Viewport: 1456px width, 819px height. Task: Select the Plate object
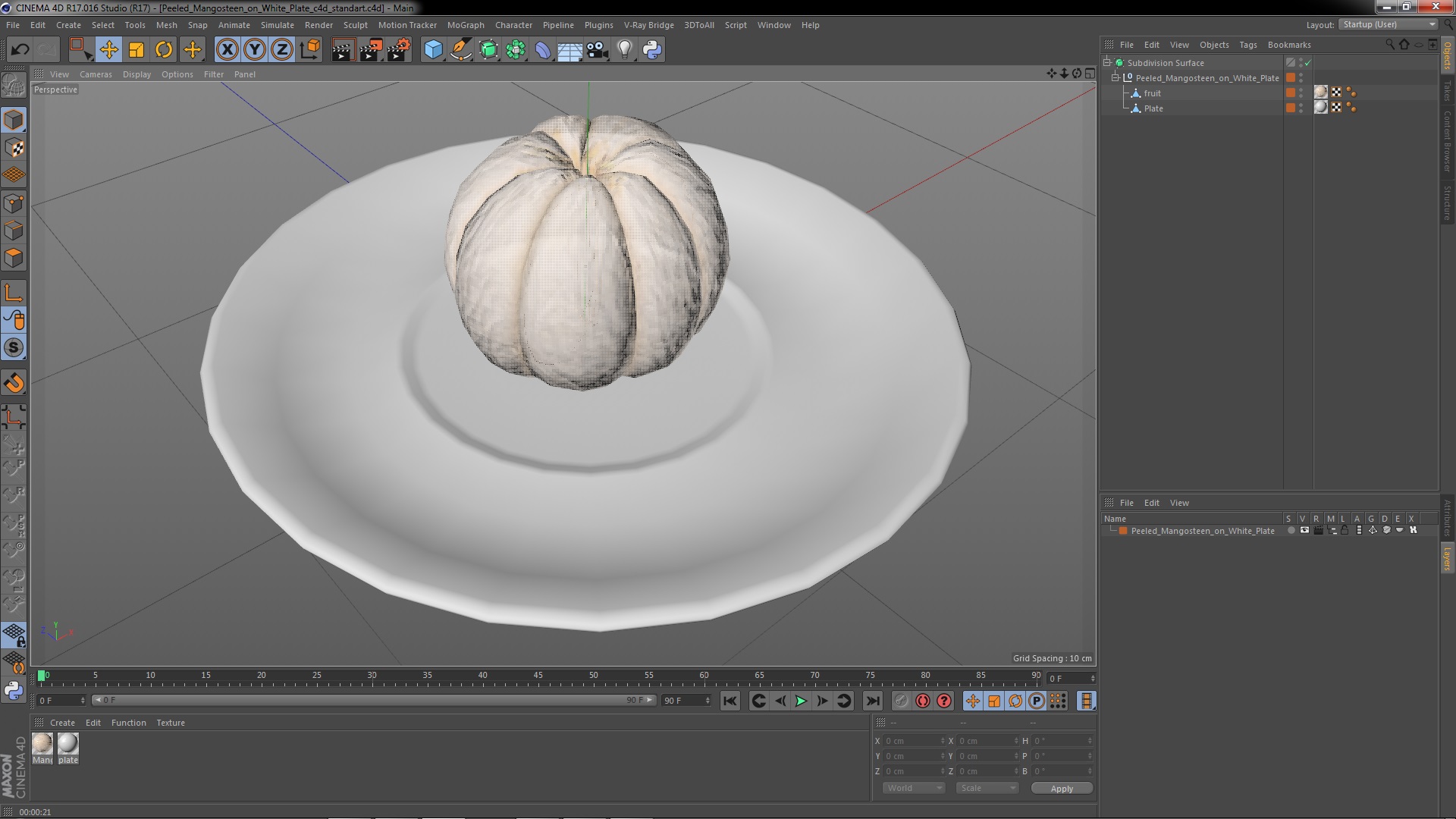(x=1153, y=108)
